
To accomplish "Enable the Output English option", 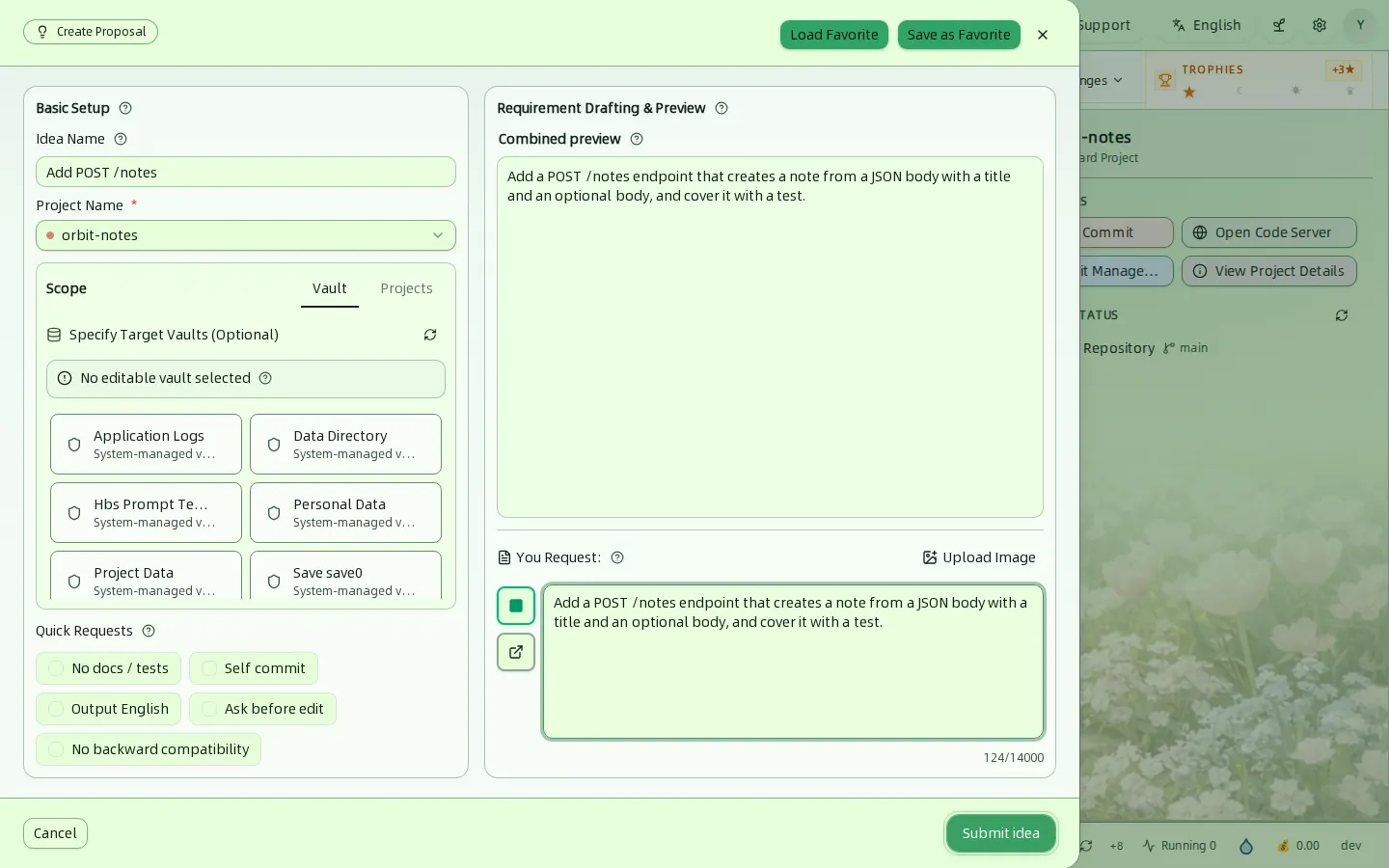I will click(108, 709).
